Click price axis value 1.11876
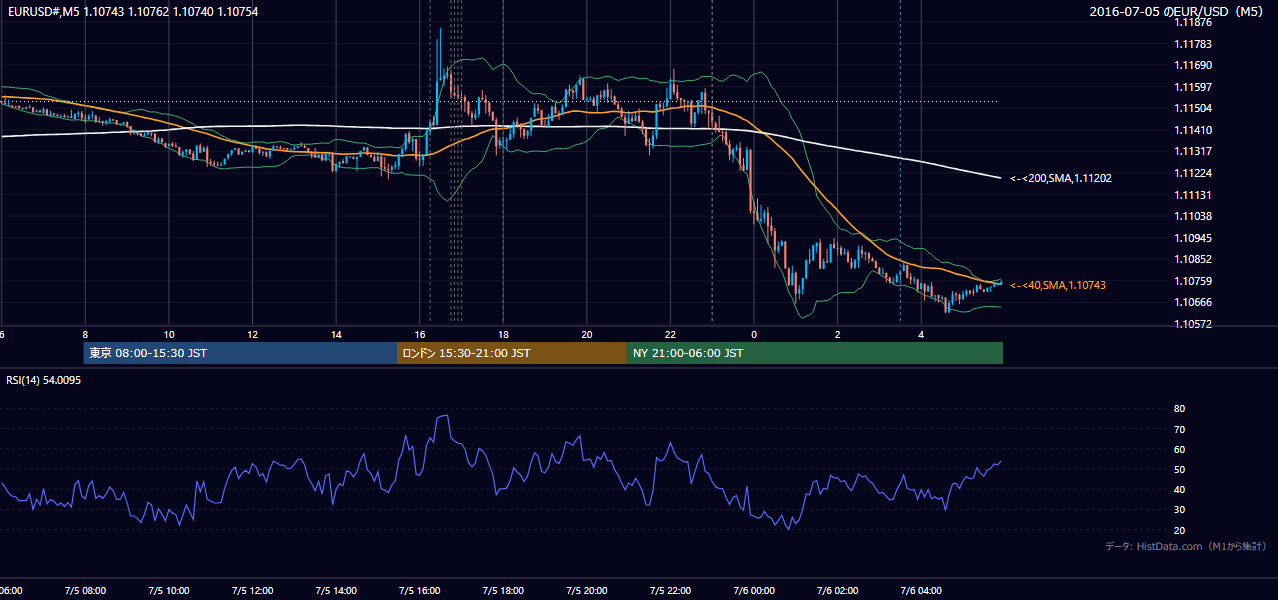Image resolution: width=1278 pixels, height=600 pixels. 1195,22
